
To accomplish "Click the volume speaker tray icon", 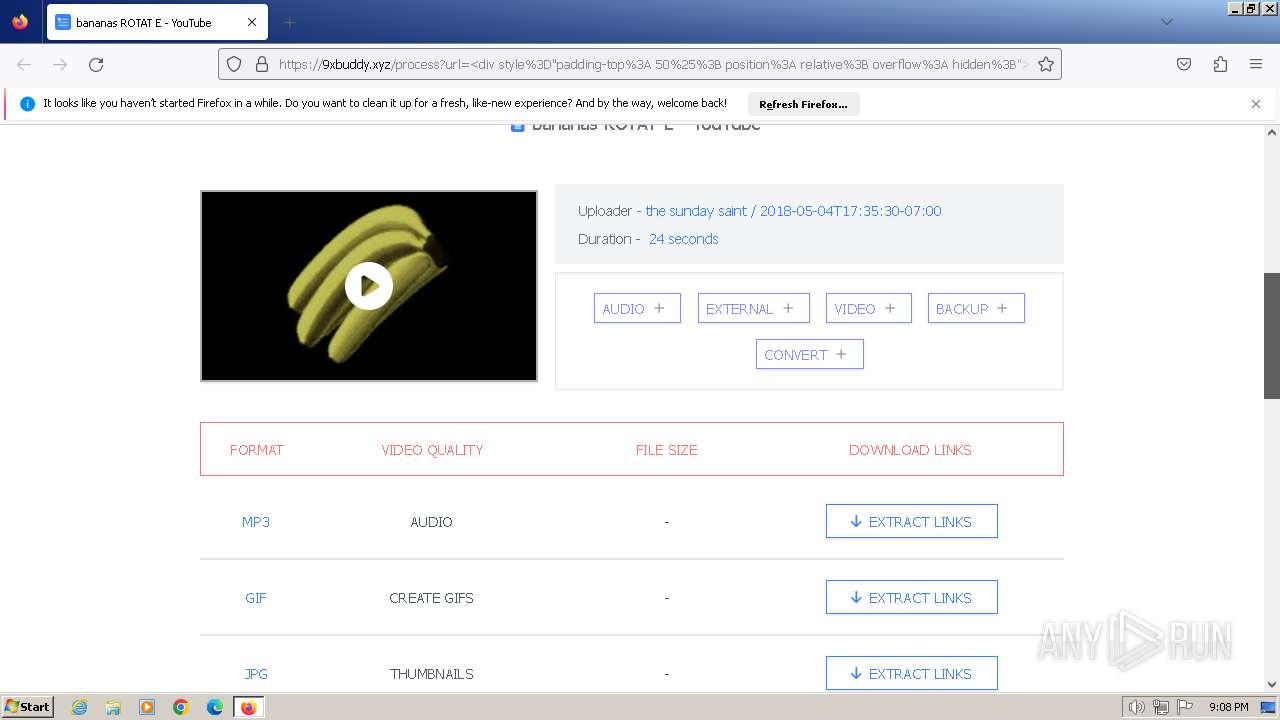I will click(1136, 707).
